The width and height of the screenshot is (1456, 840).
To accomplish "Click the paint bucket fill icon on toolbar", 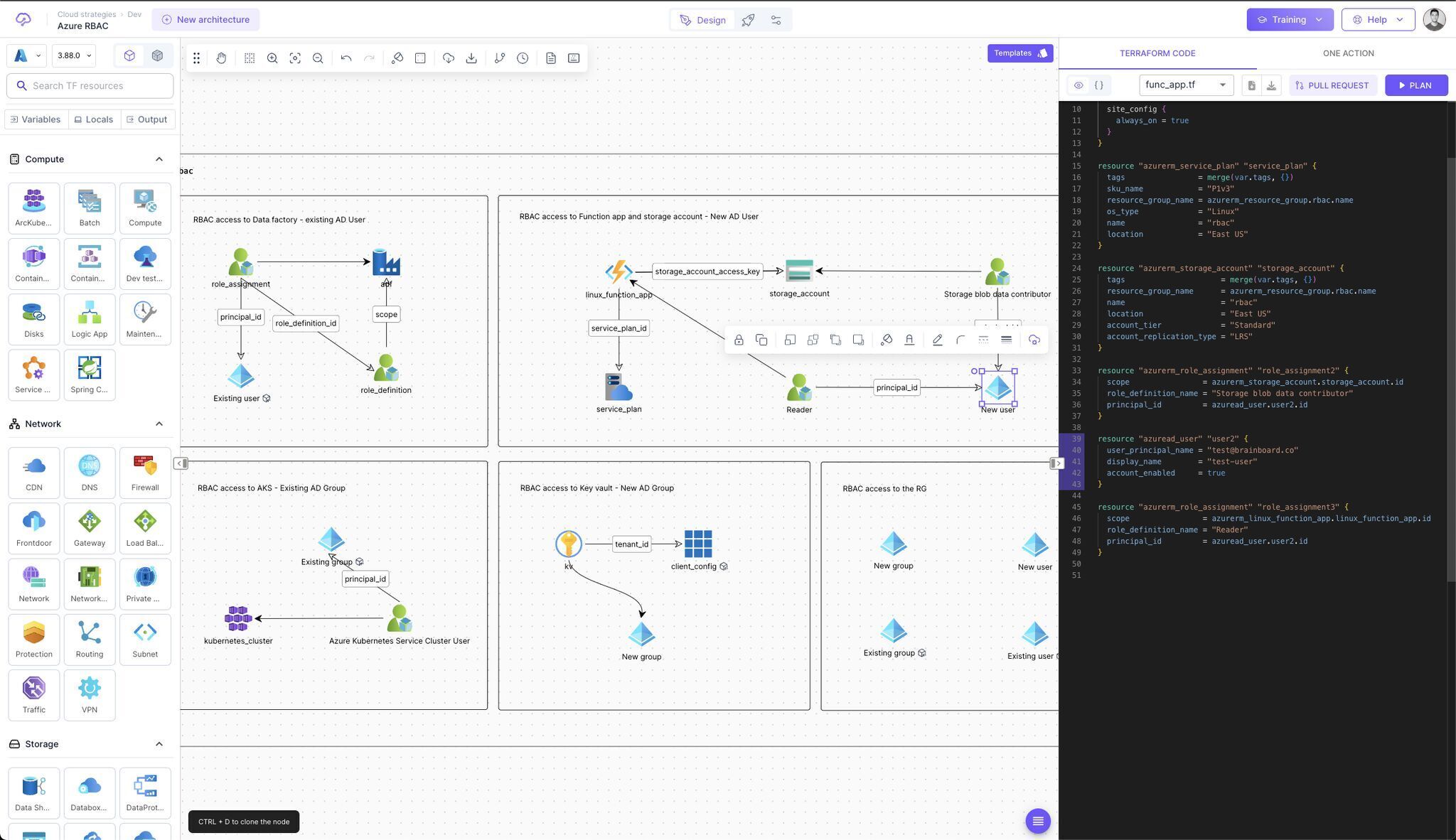I will coord(397,58).
